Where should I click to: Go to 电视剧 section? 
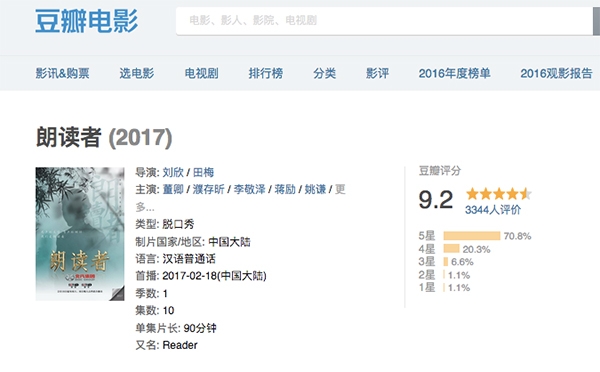(201, 73)
